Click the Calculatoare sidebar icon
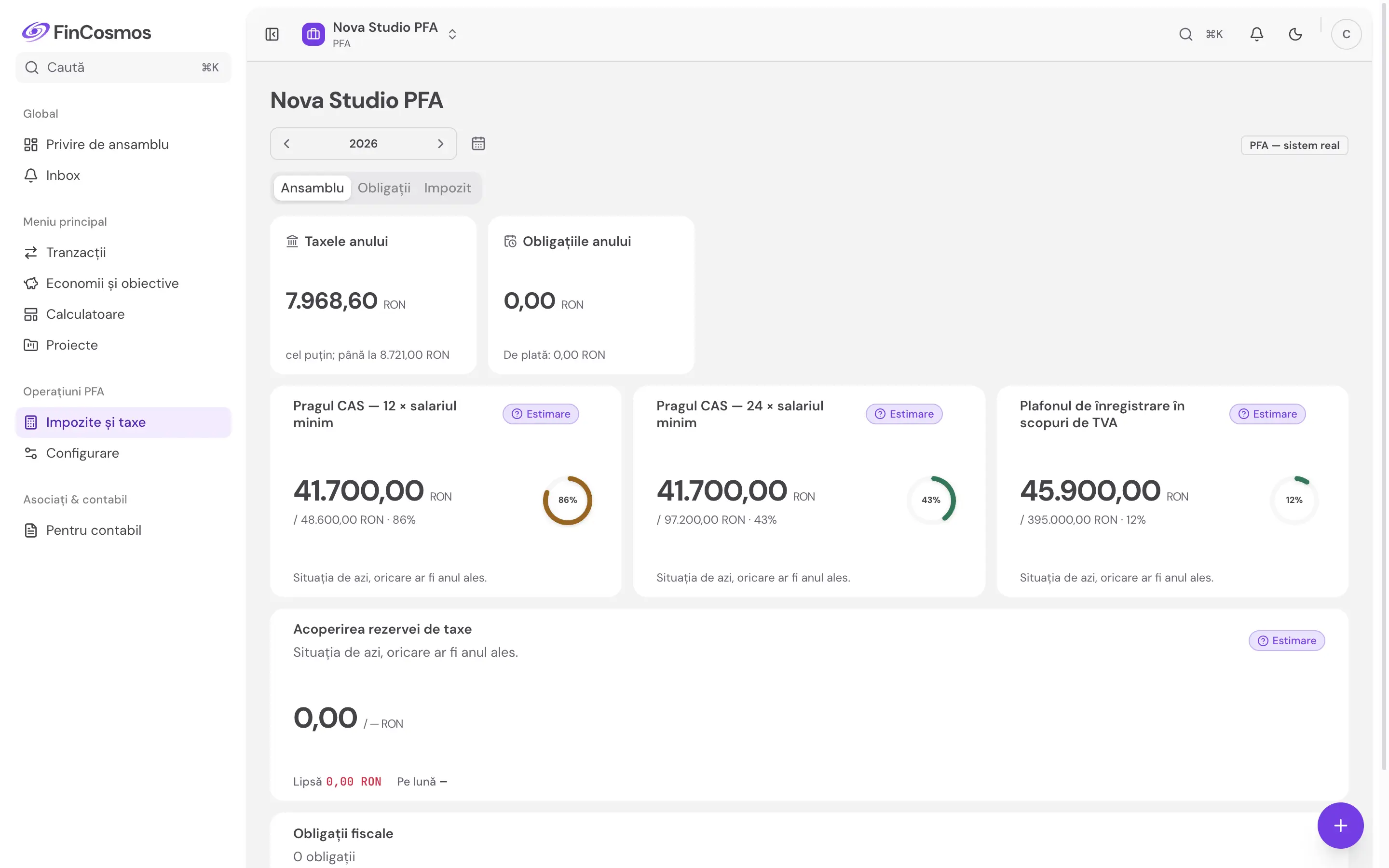The height and width of the screenshot is (868, 1389). click(31, 314)
